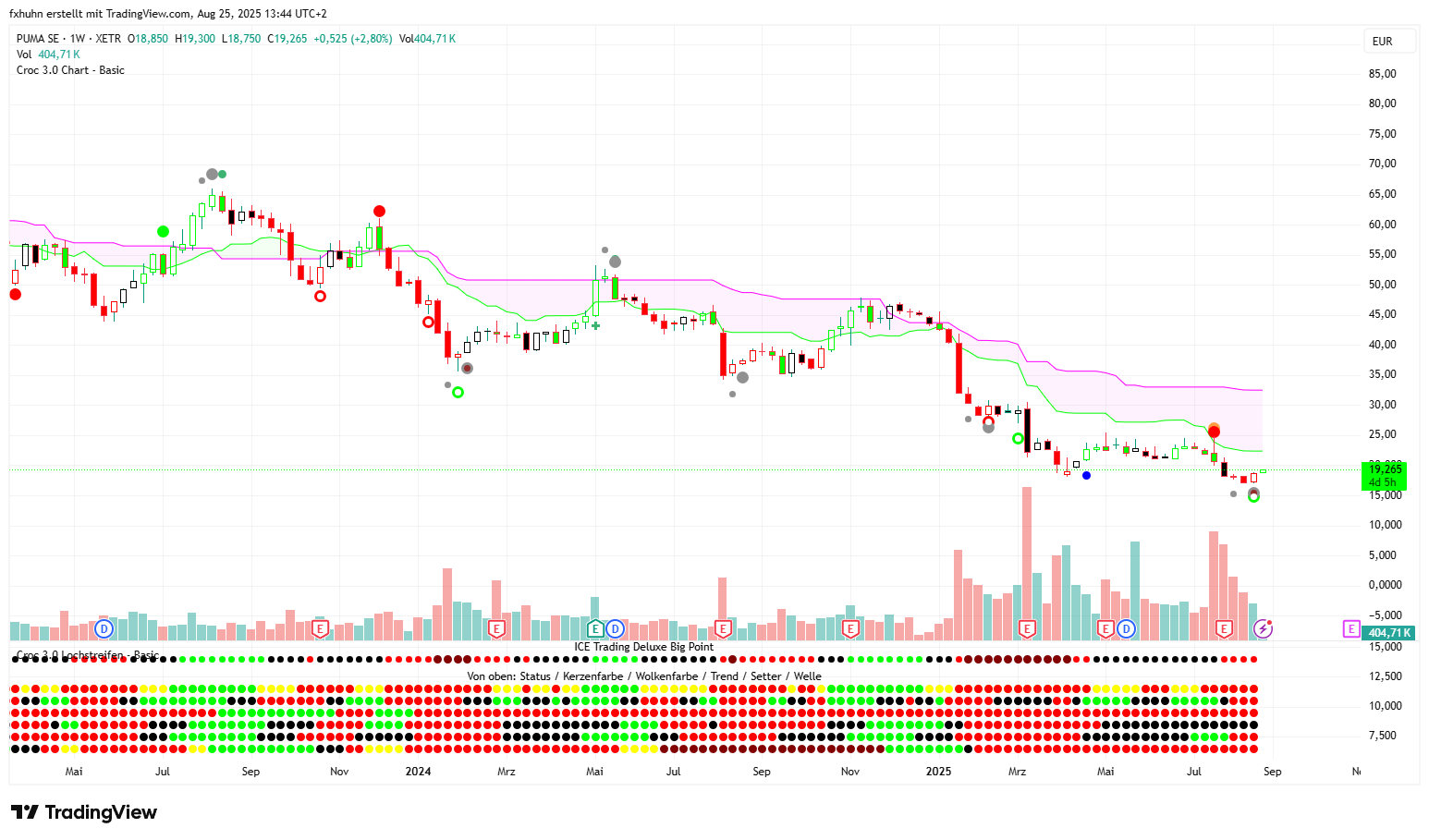Open the upcoming purple earnings marker
The image size is (1429, 840).
[x=1351, y=629]
